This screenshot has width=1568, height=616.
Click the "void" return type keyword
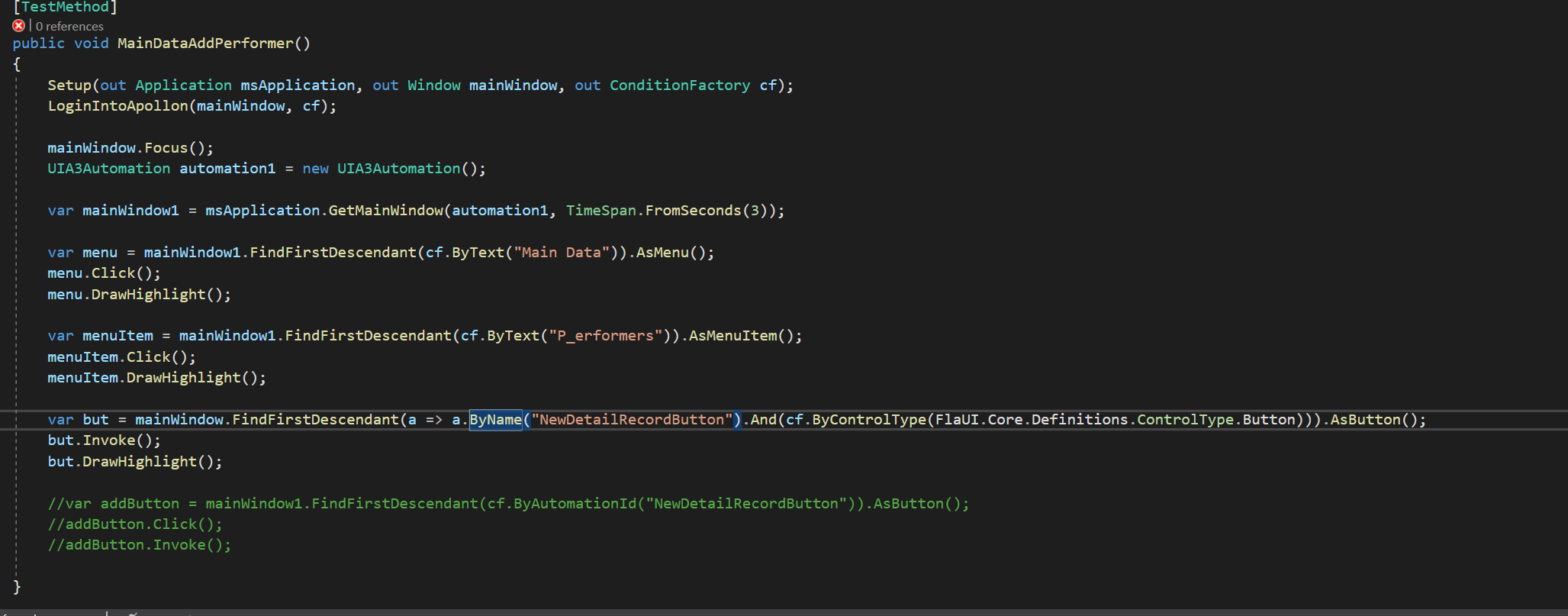pos(92,44)
